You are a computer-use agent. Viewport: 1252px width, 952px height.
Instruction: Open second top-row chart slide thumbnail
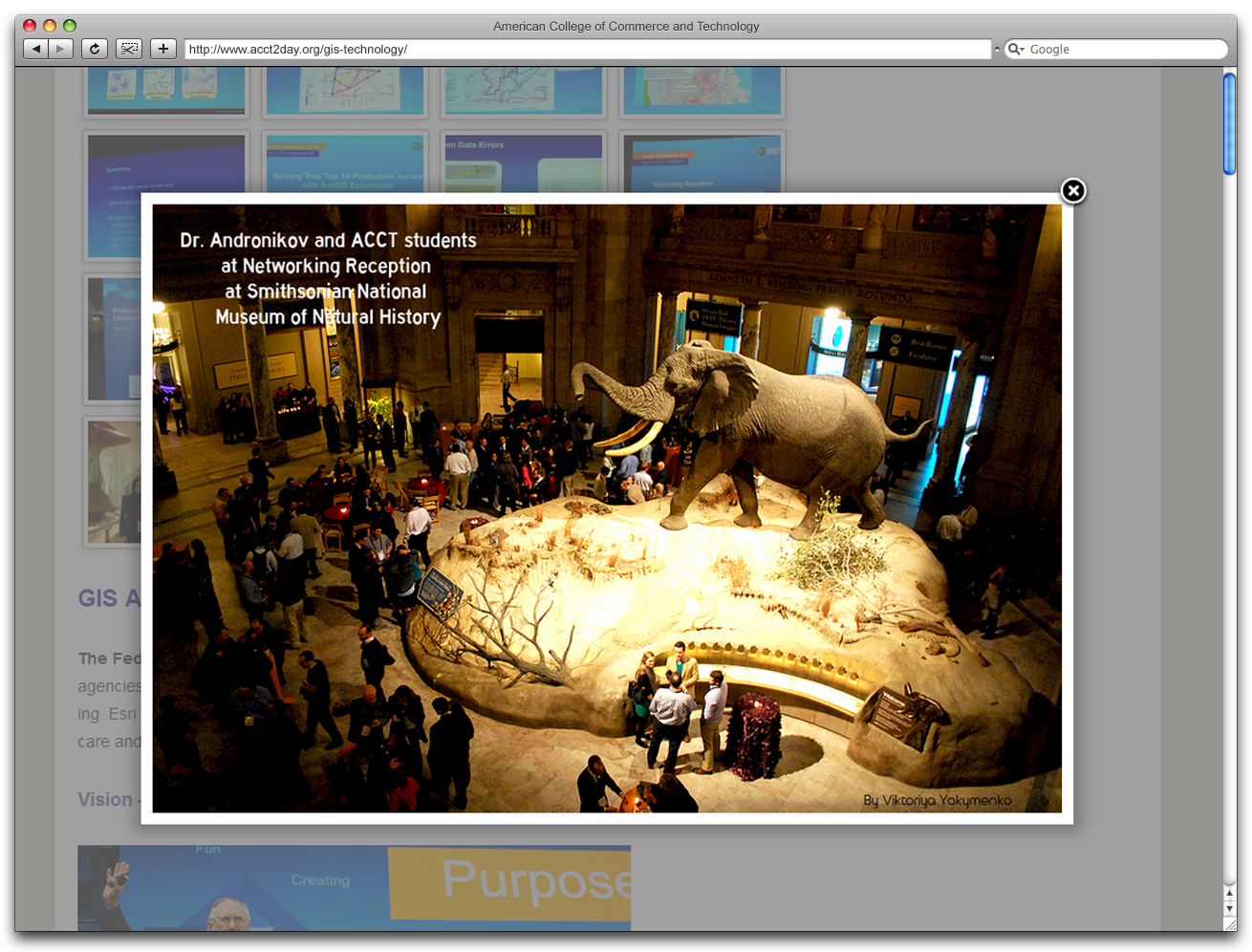point(345,92)
